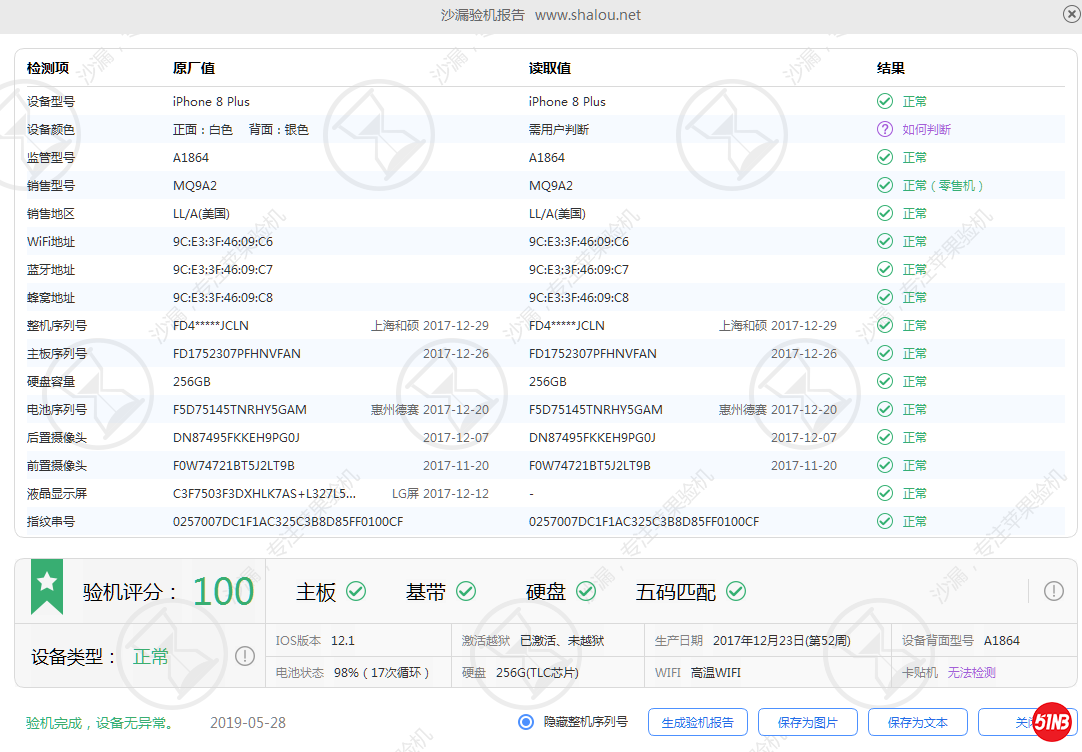Screen dimensions: 1082x752
Task: Click the green checkmark beside 基带
Action: [x=465, y=591]
